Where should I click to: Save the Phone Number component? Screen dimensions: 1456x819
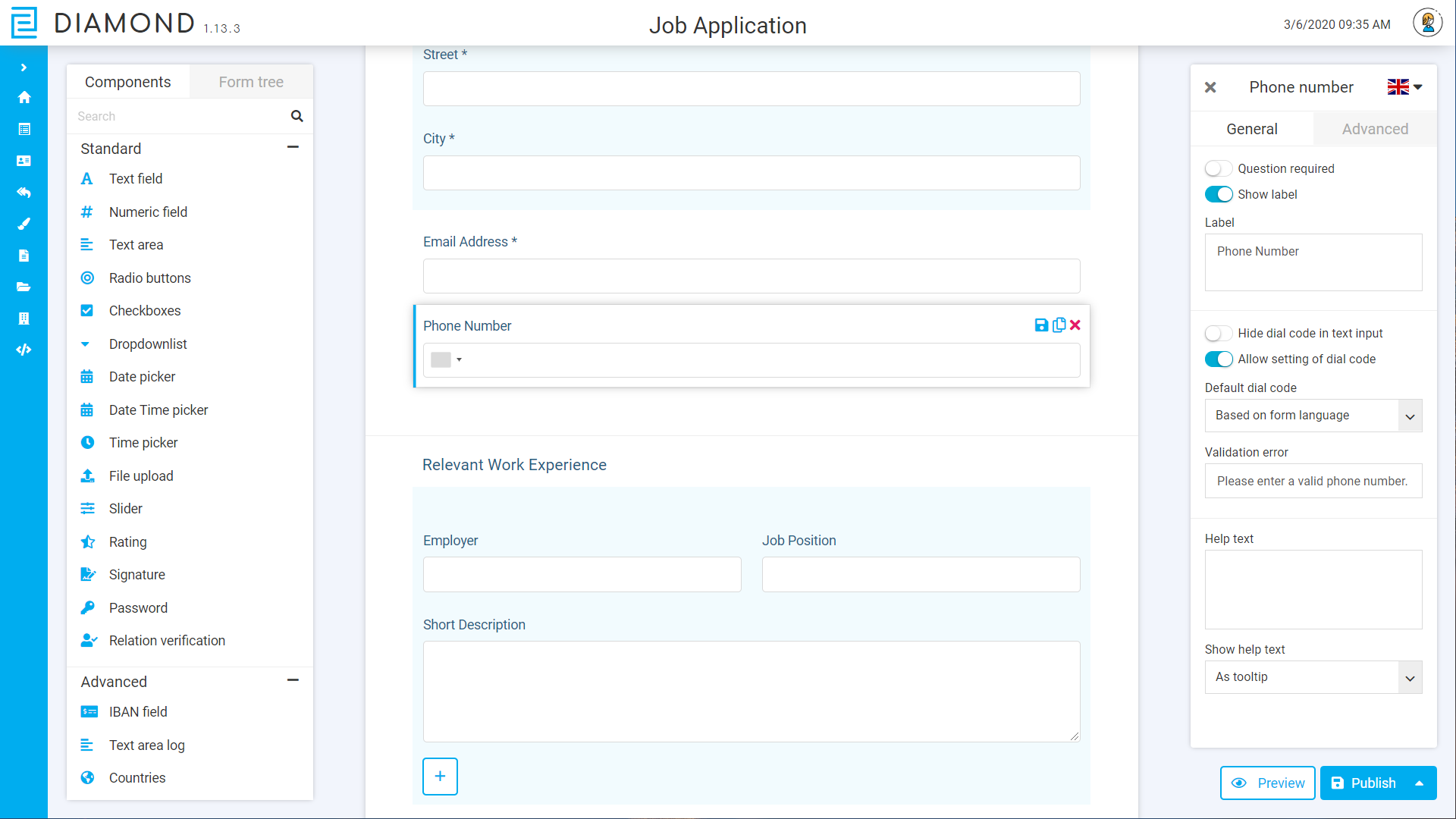[x=1041, y=325]
